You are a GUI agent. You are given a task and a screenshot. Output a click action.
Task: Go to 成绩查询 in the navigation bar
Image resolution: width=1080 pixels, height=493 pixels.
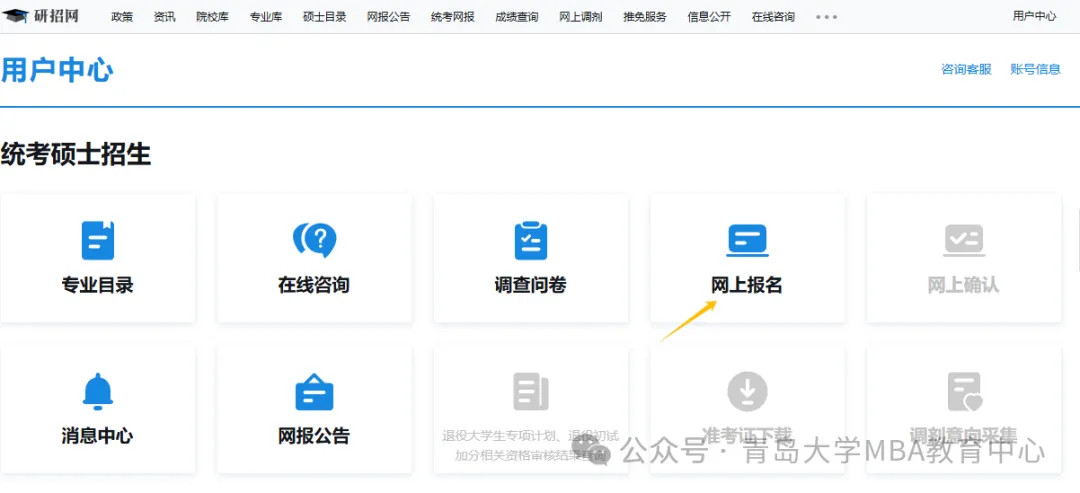coord(516,17)
